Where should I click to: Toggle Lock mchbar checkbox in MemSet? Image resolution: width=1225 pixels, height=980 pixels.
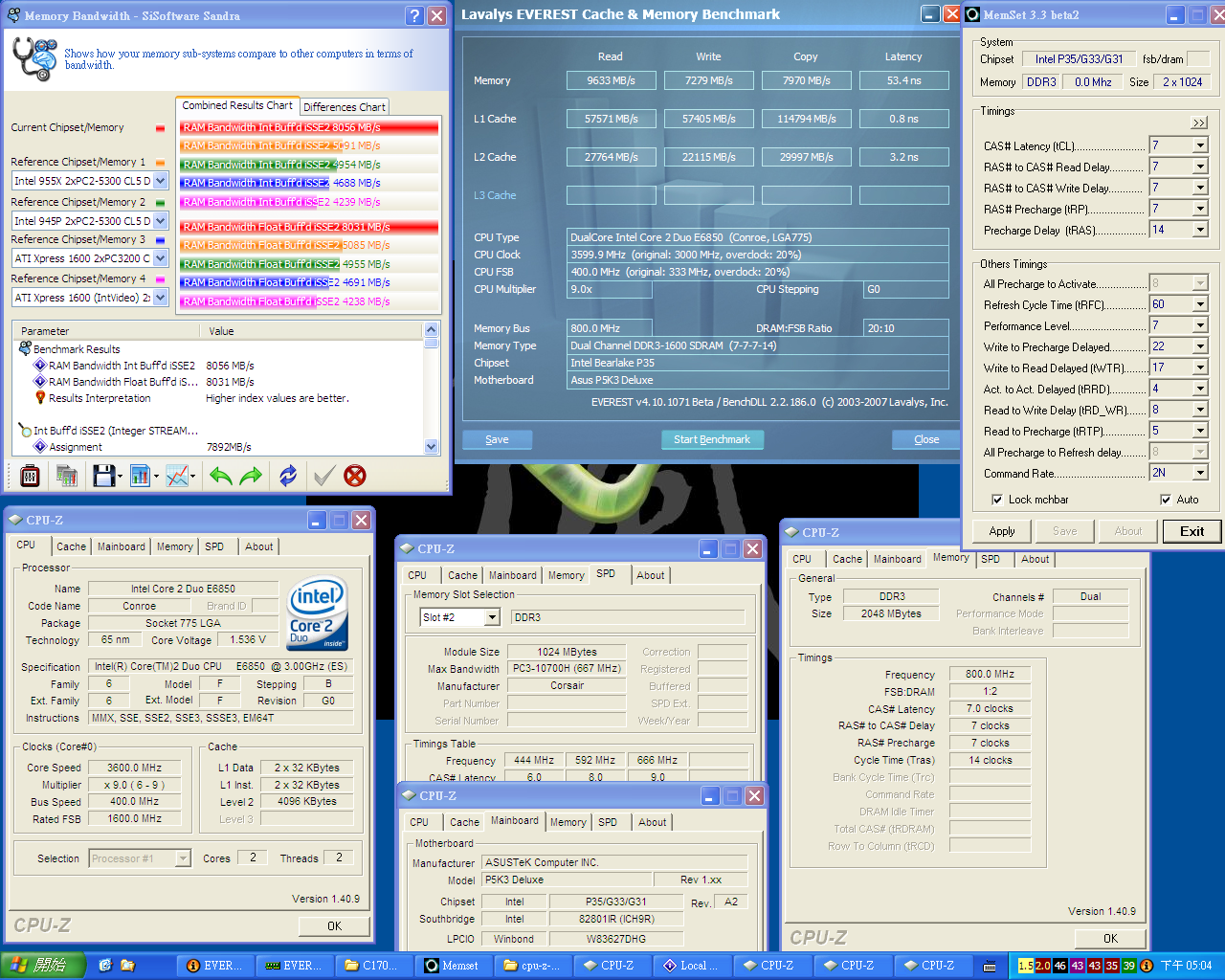[997, 500]
